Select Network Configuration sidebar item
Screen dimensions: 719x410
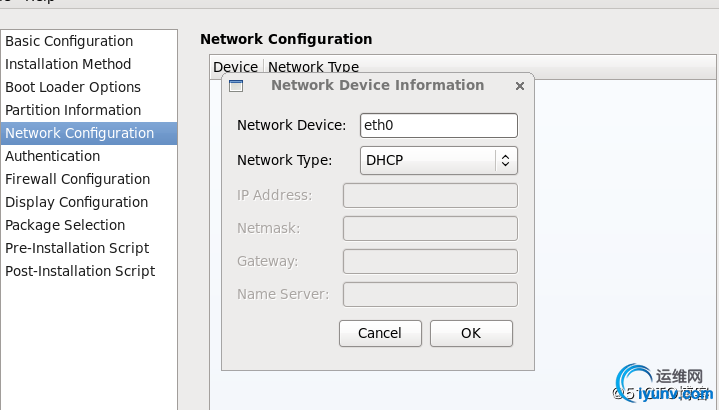click(89, 133)
